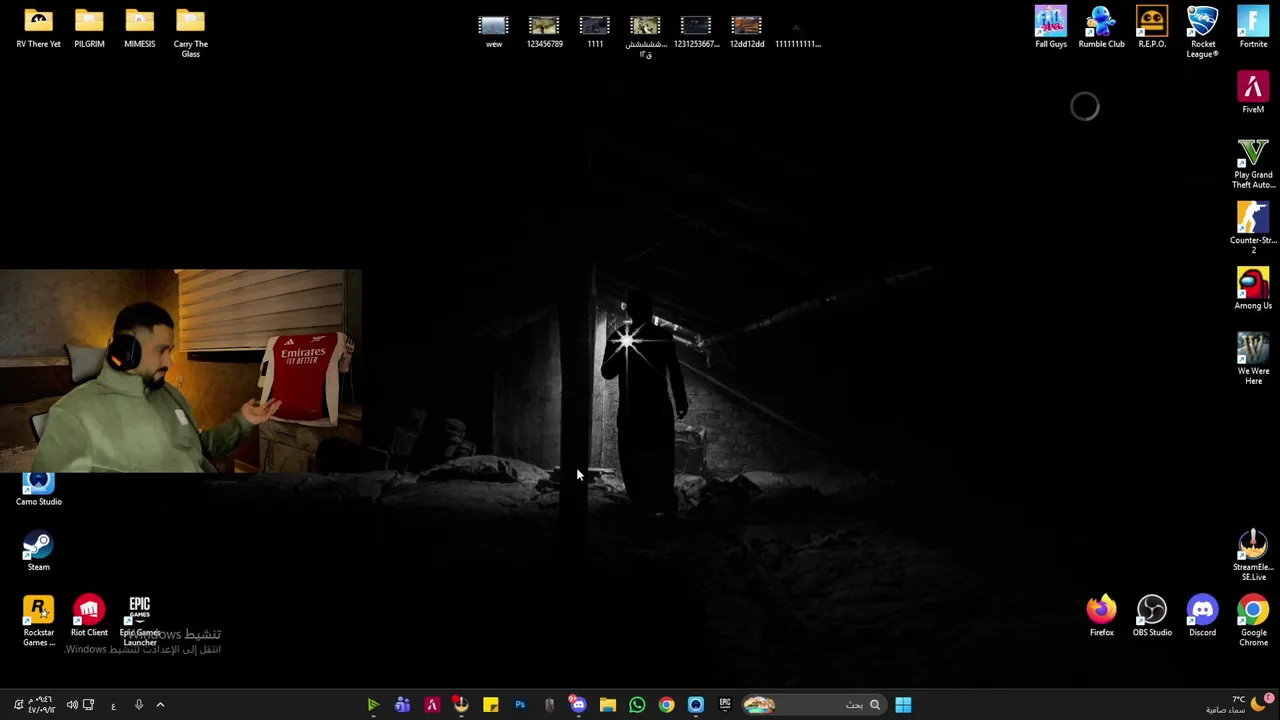Open the network tray icon
The width and height of the screenshot is (1280, 720).
coord(89,705)
